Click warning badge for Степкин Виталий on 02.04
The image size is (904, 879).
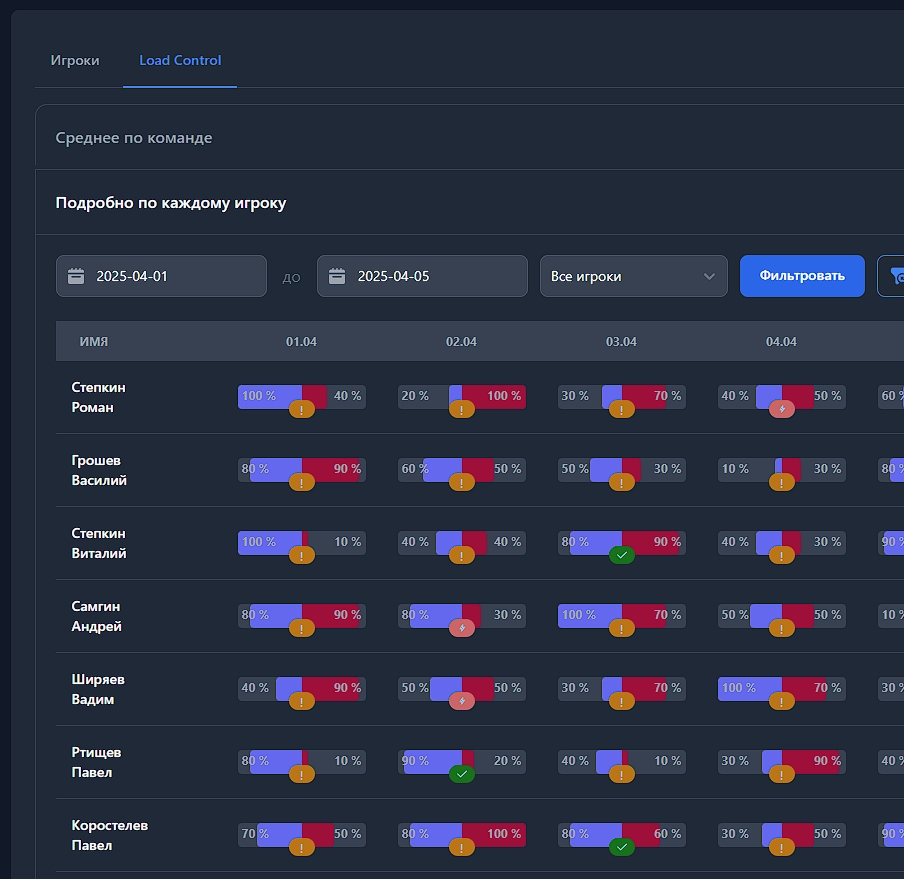(x=462, y=556)
